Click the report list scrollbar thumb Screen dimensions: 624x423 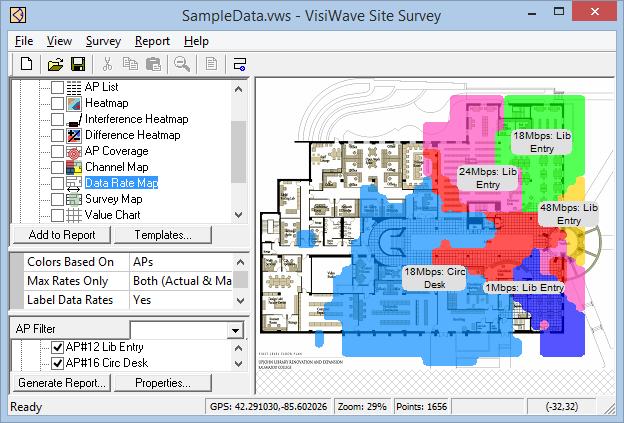[239, 152]
